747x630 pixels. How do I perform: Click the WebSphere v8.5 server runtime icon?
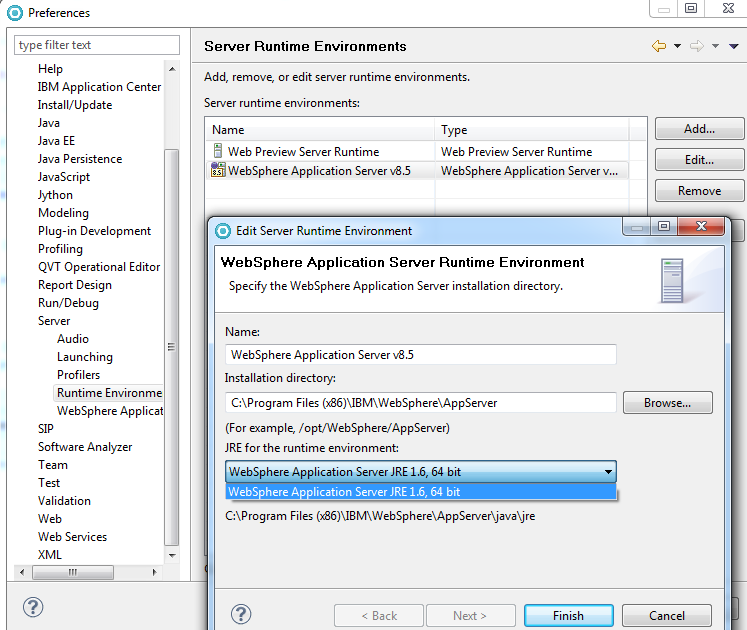click(218, 170)
